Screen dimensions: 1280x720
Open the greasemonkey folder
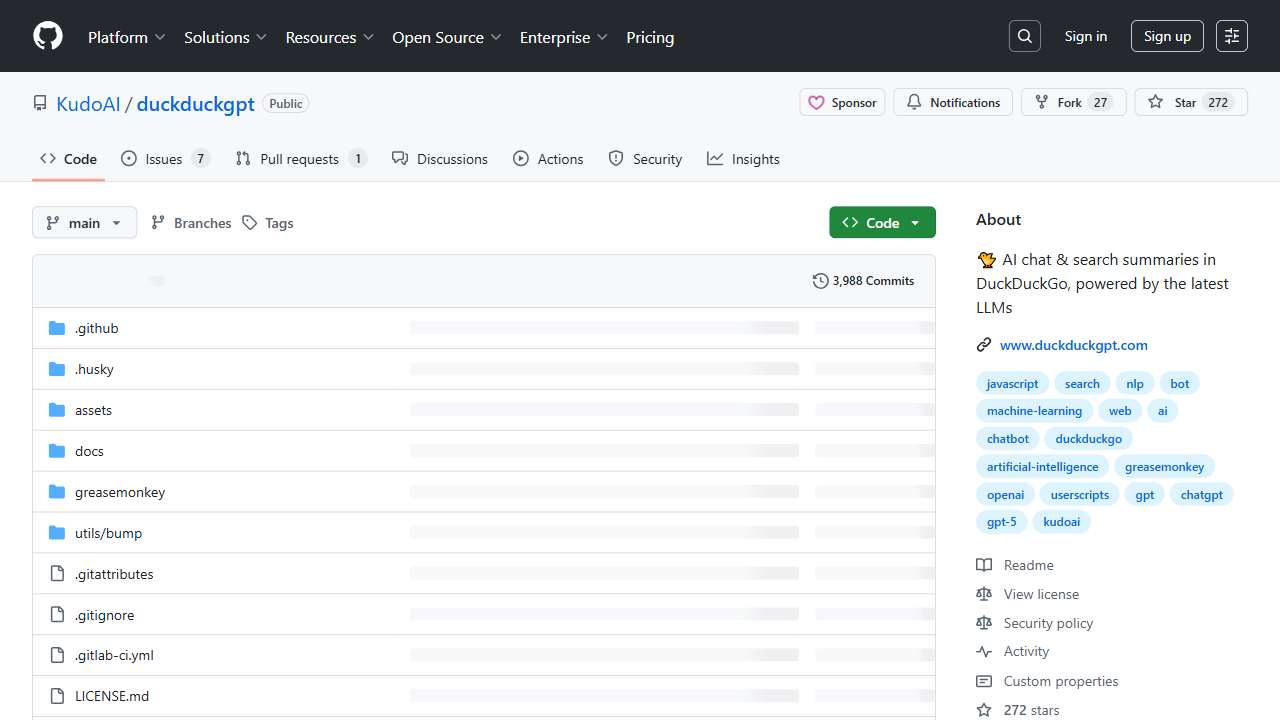tap(120, 492)
